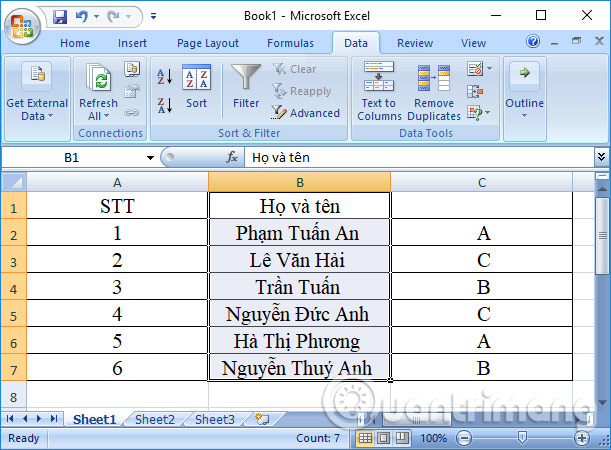Screen dimensions: 611x450
Task: Select row 5 header
Action: point(14,314)
